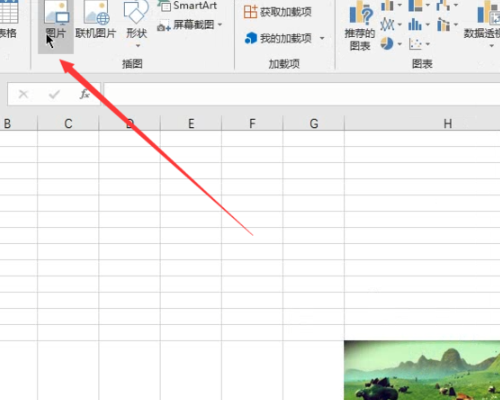Expand the pie chart dropdown arrow
Image resolution: width=500 pixels, height=400 pixels.
click(x=399, y=44)
